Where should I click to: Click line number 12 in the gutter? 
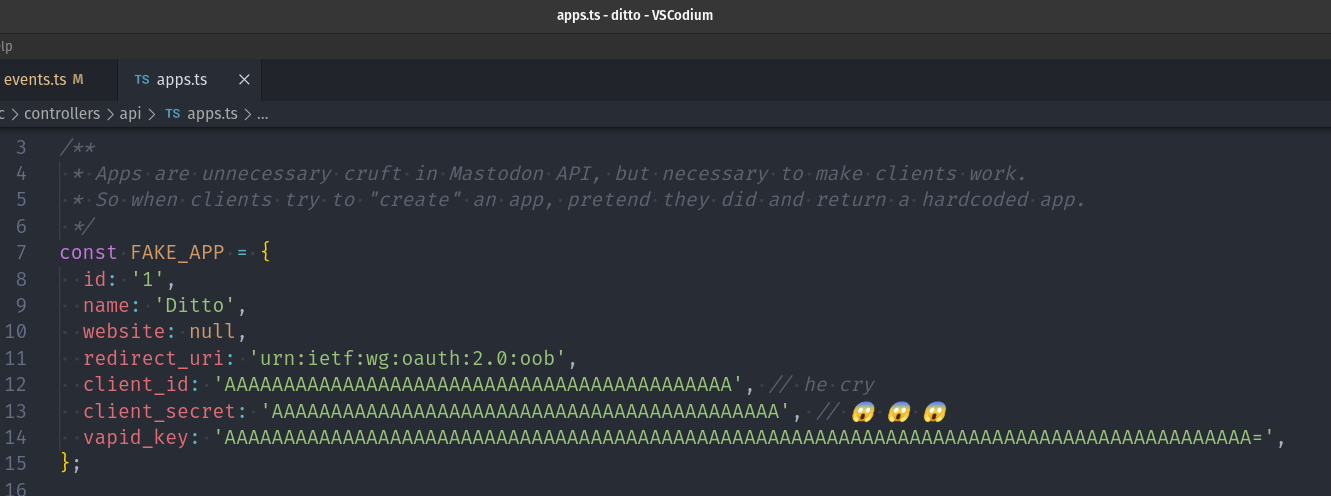tap(18, 384)
